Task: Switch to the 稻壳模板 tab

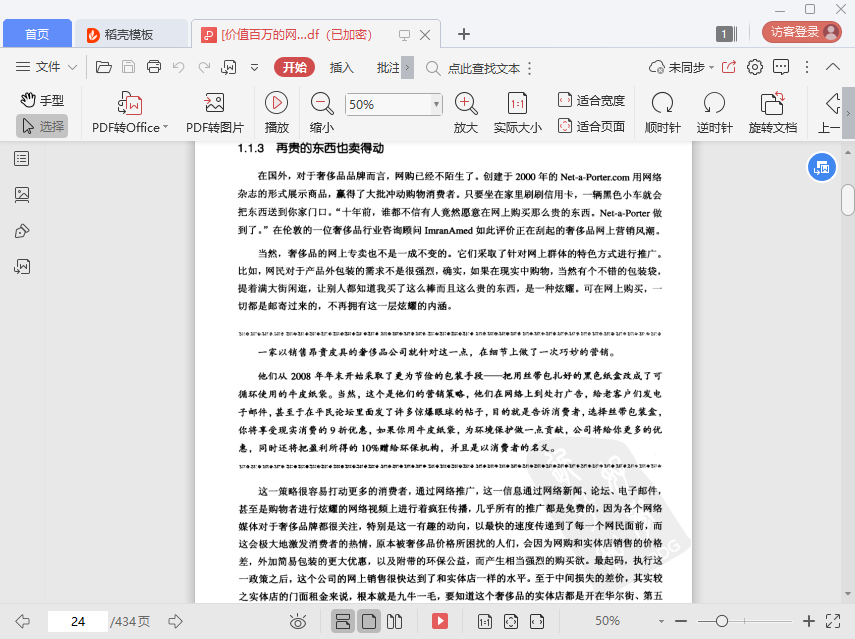Action: pos(131,34)
